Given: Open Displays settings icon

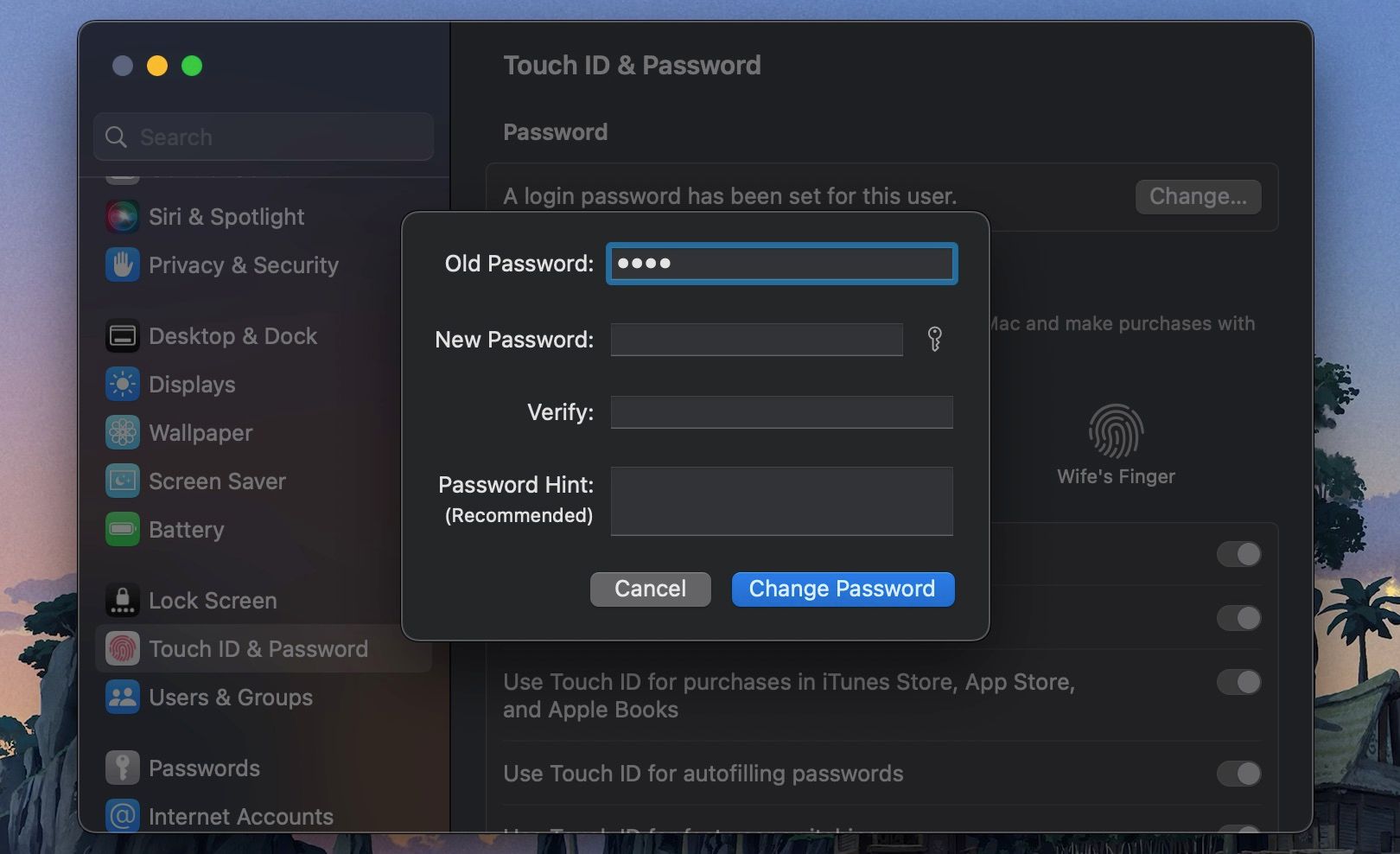Looking at the screenshot, I should [x=122, y=384].
